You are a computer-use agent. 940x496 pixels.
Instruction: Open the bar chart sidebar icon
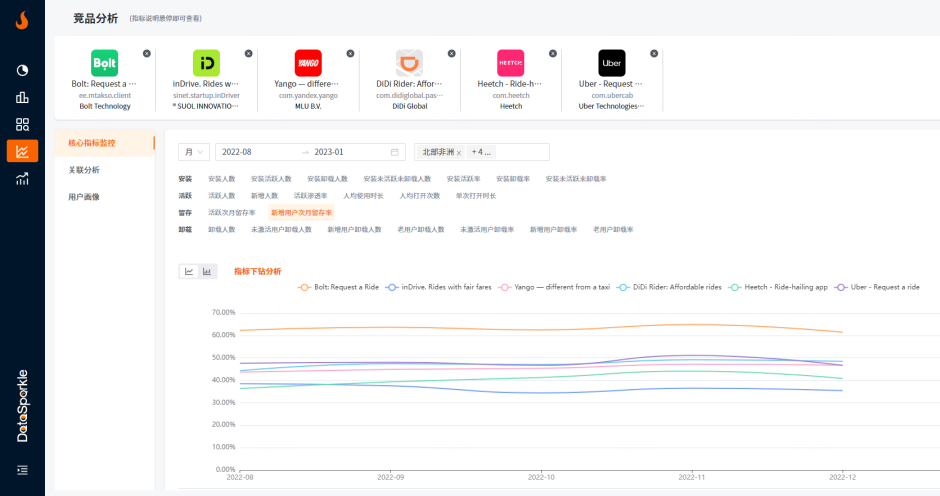(x=22, y=97)
